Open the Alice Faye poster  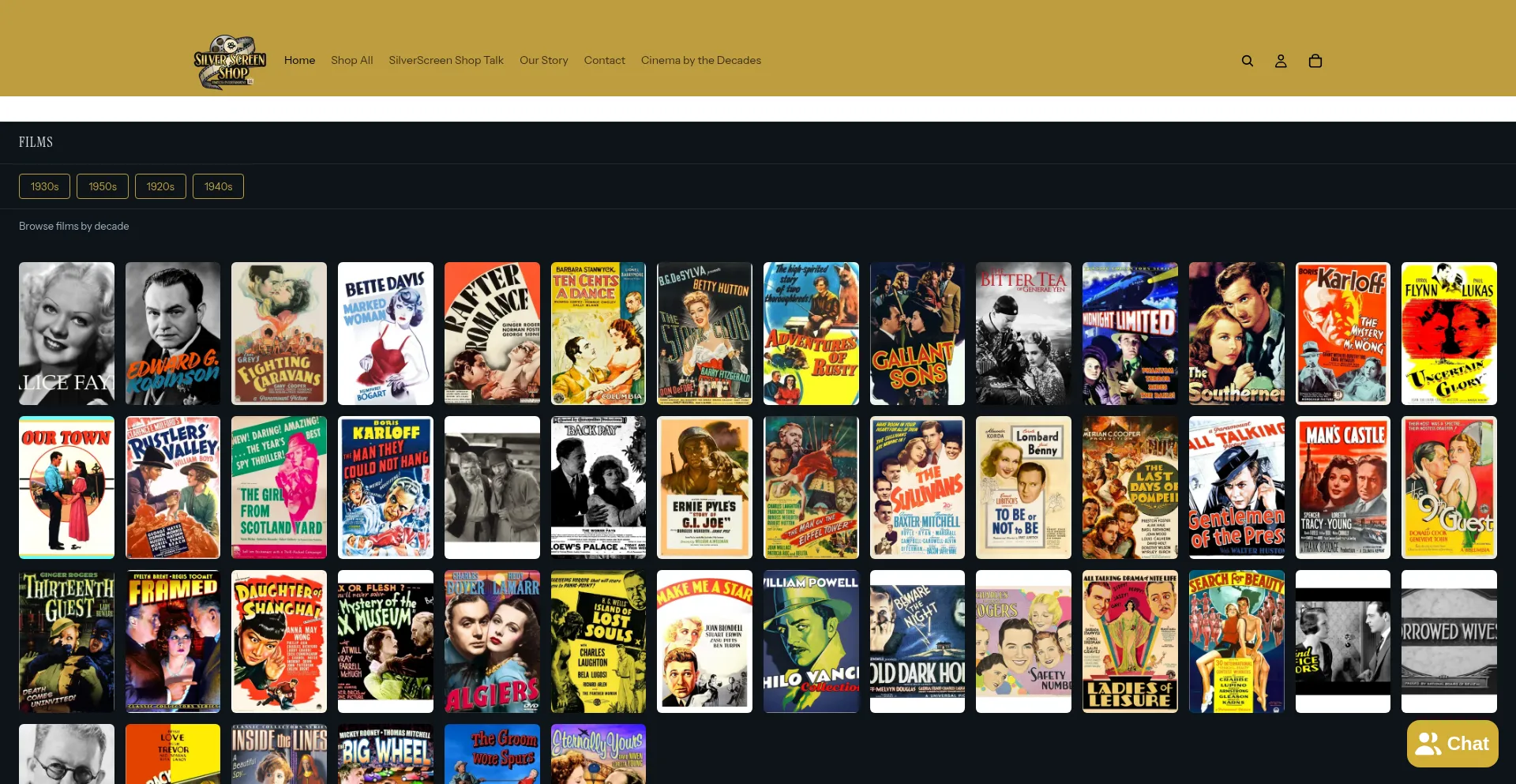point(66,333)
